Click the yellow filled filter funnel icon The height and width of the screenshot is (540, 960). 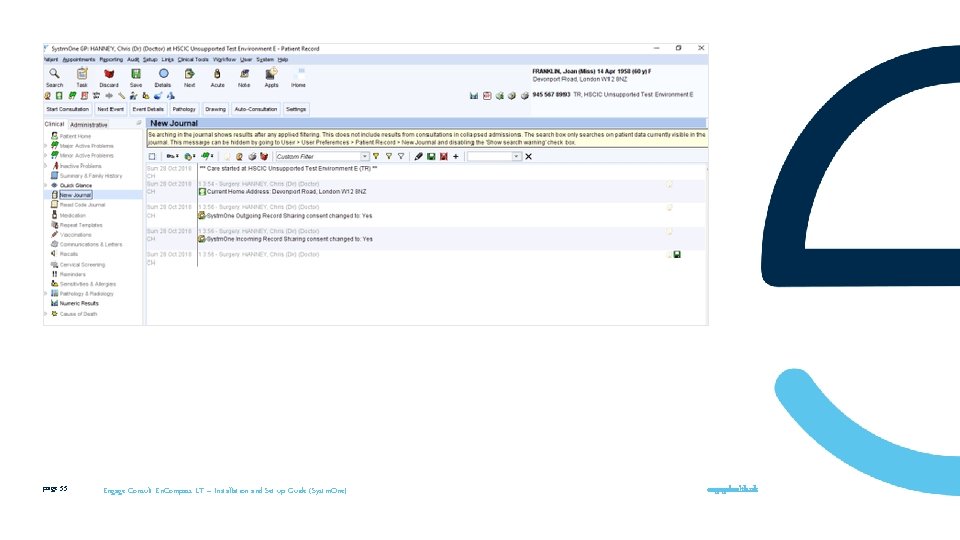376,157
